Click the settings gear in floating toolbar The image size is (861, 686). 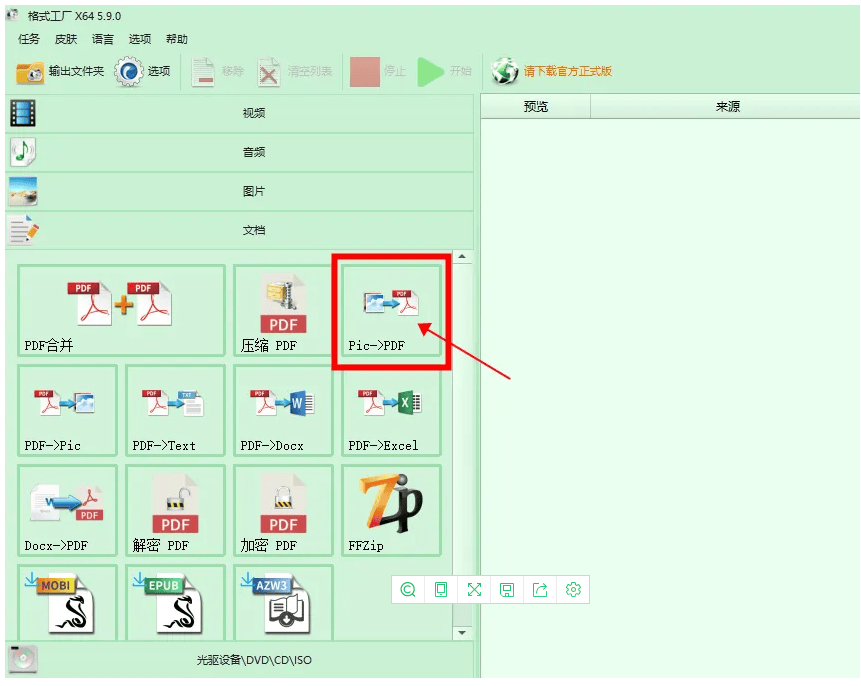[x=573, y=590]
